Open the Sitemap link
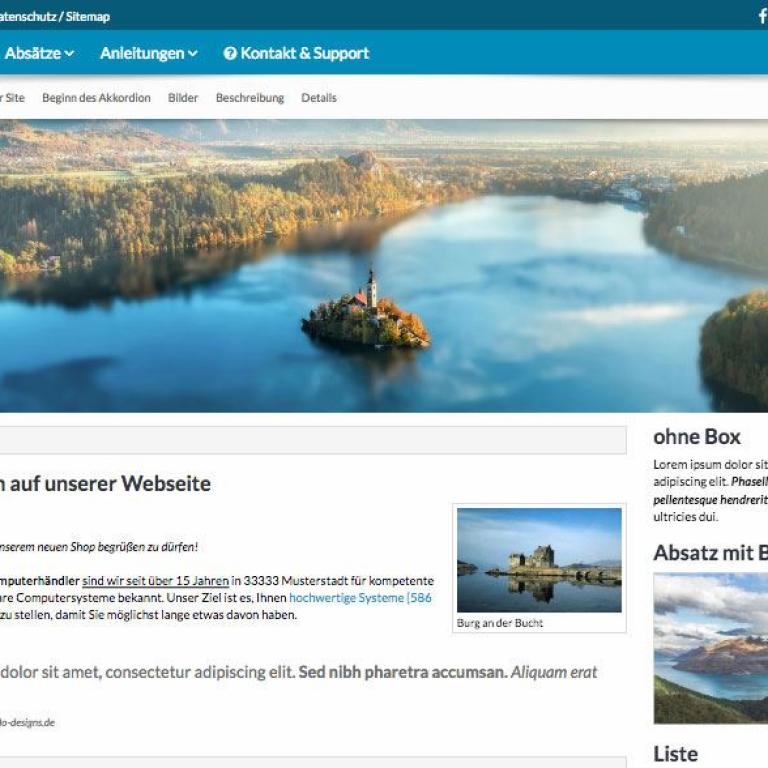This screenshot has height=768, width=768. [88, 17]
